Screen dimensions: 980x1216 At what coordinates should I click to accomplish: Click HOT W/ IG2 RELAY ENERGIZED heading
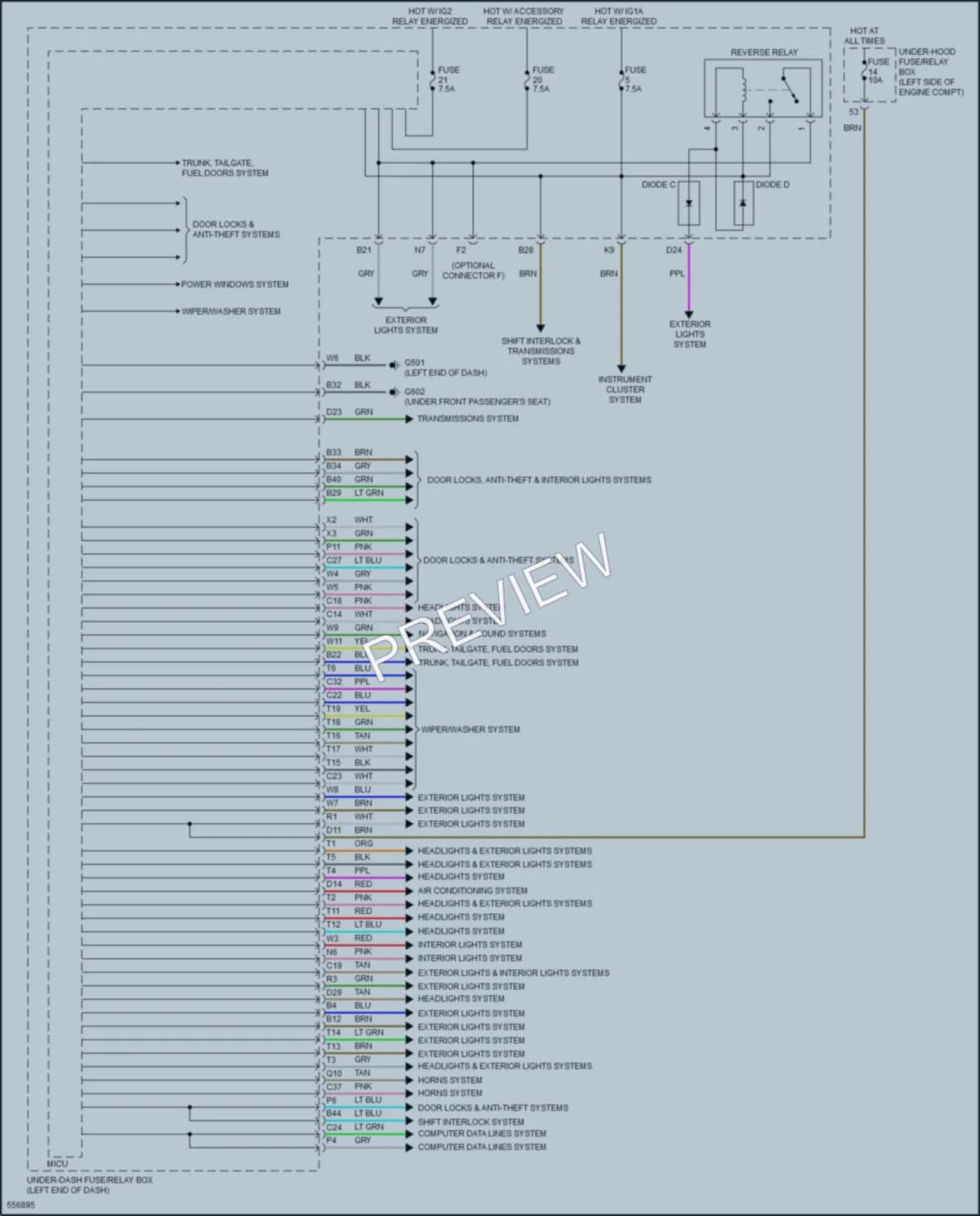[x=430, y=16]
